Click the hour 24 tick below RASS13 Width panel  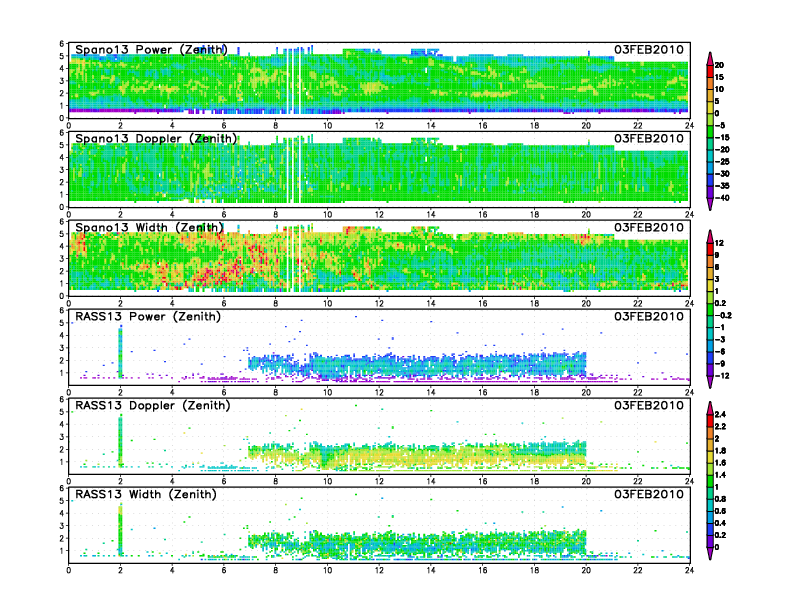(x=689, y=570)
